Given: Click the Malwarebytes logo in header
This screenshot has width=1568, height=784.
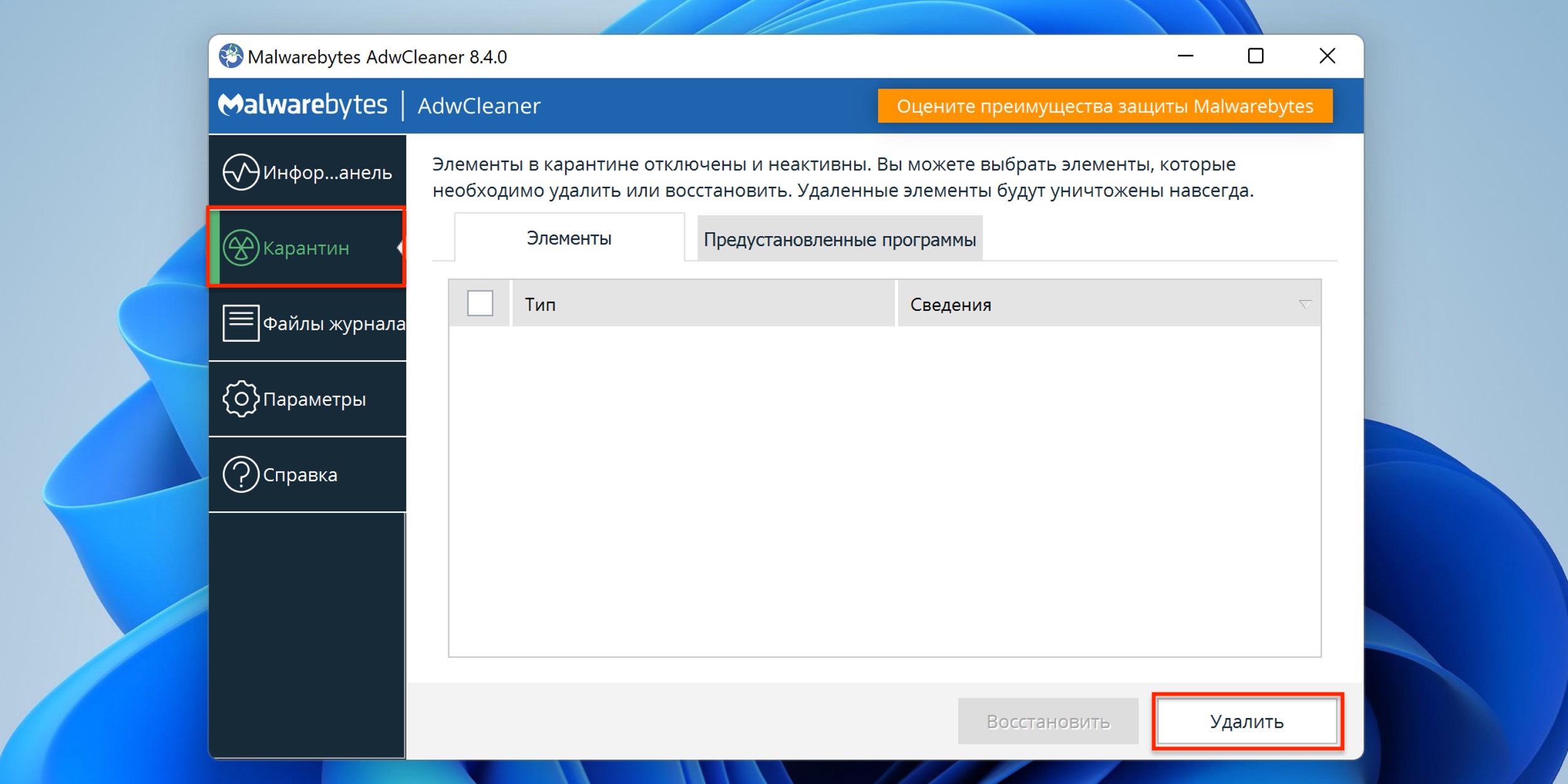Looking at the screenshot, I should (303, 105).
